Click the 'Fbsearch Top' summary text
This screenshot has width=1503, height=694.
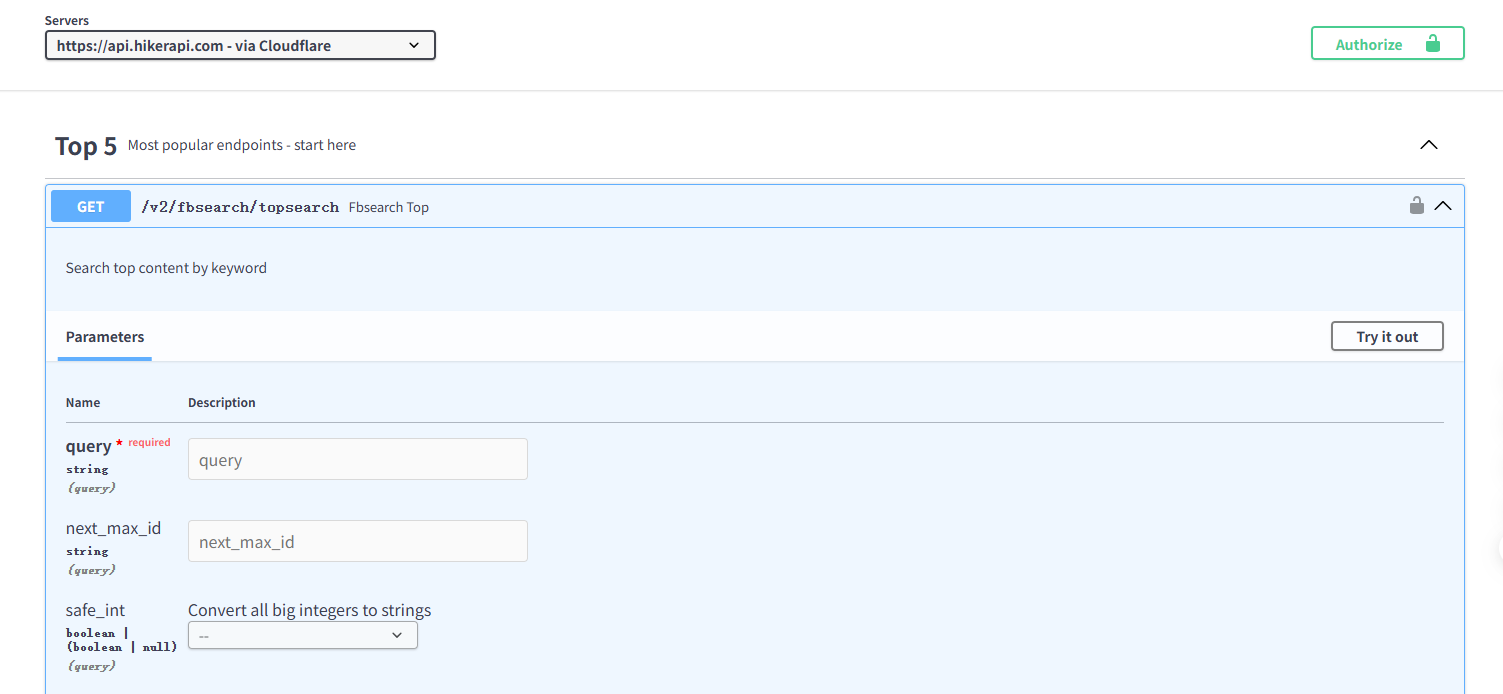(x=389, y=207)
